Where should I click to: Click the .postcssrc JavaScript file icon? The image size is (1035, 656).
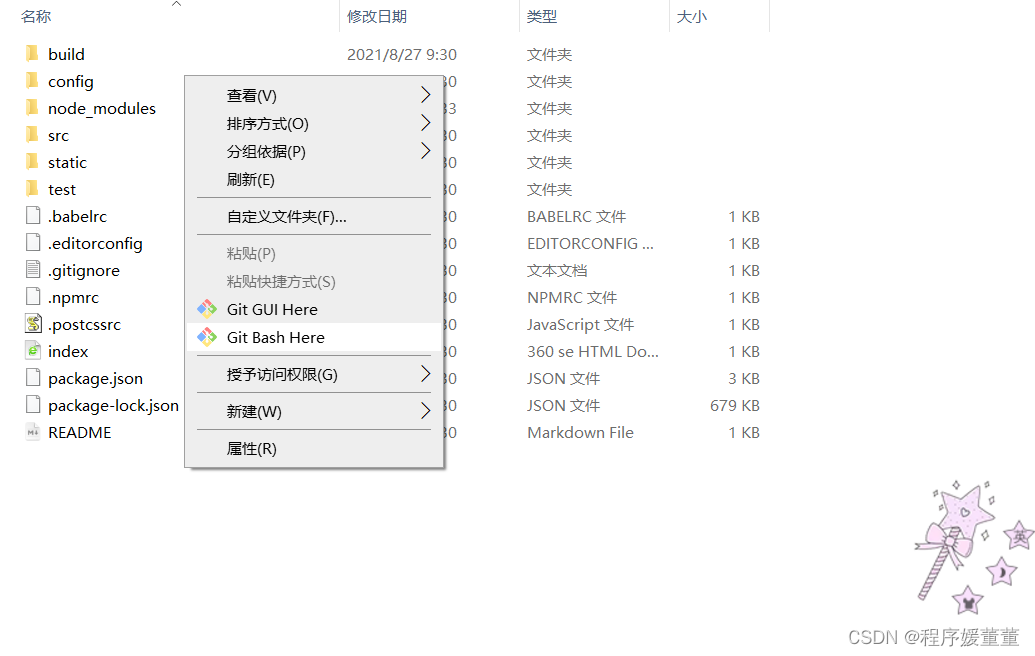pos(33,324)
